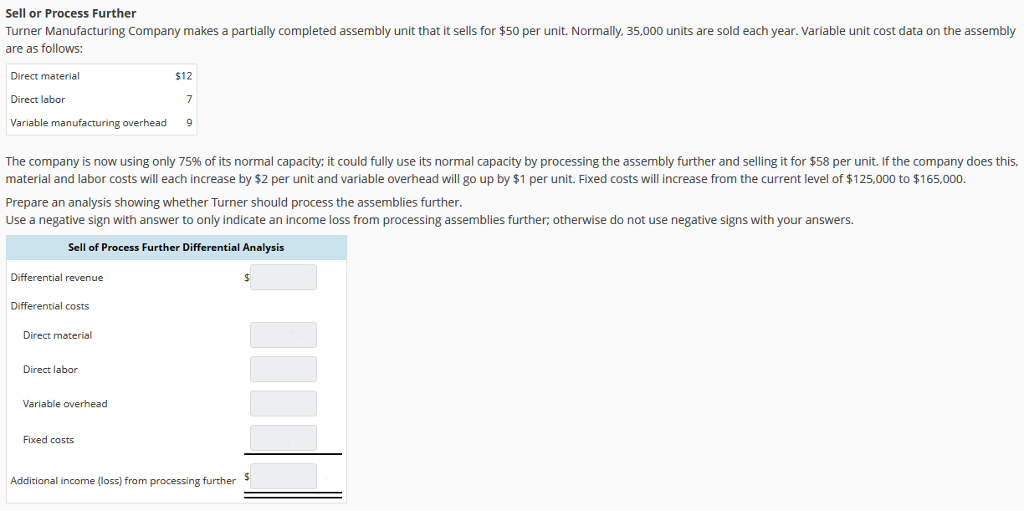The height and width of the screenshot is (511, 1024).
Task: Click the direct labor cost value 7
Action: point(189,99)
